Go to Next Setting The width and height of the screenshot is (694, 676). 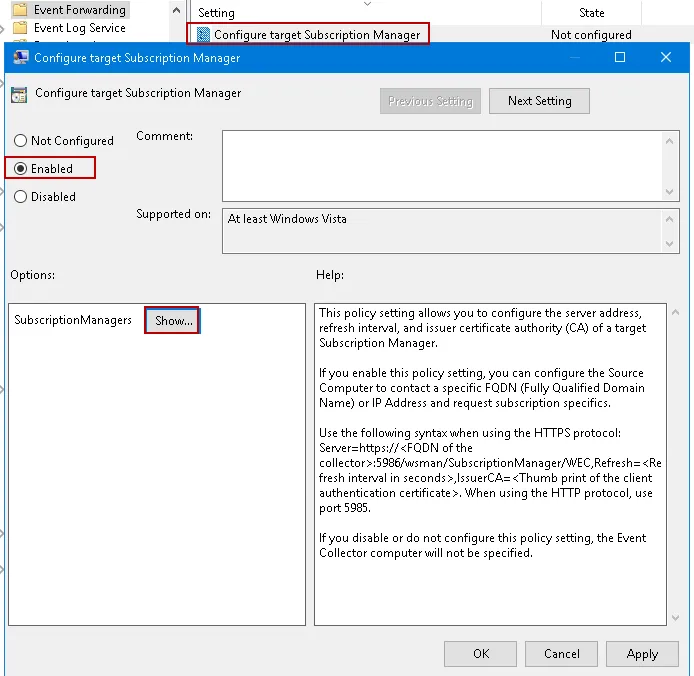539,101
